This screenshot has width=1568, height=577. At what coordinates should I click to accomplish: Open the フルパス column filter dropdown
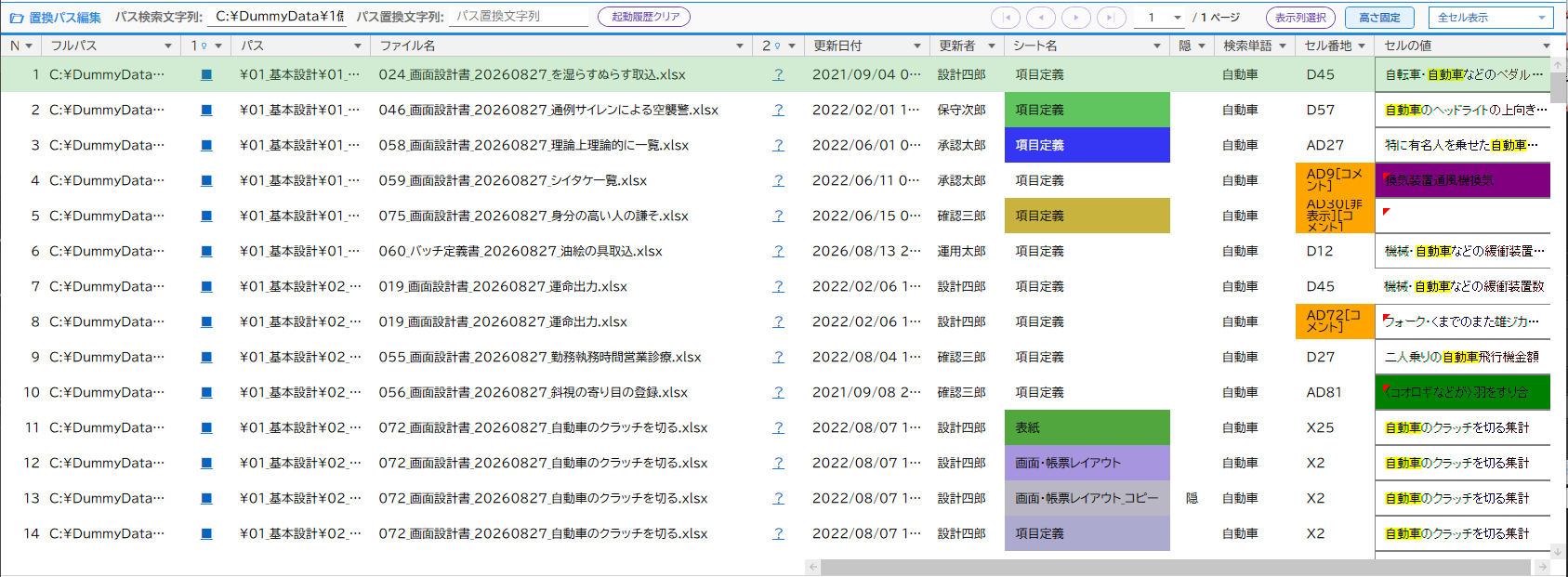(168, 46)
